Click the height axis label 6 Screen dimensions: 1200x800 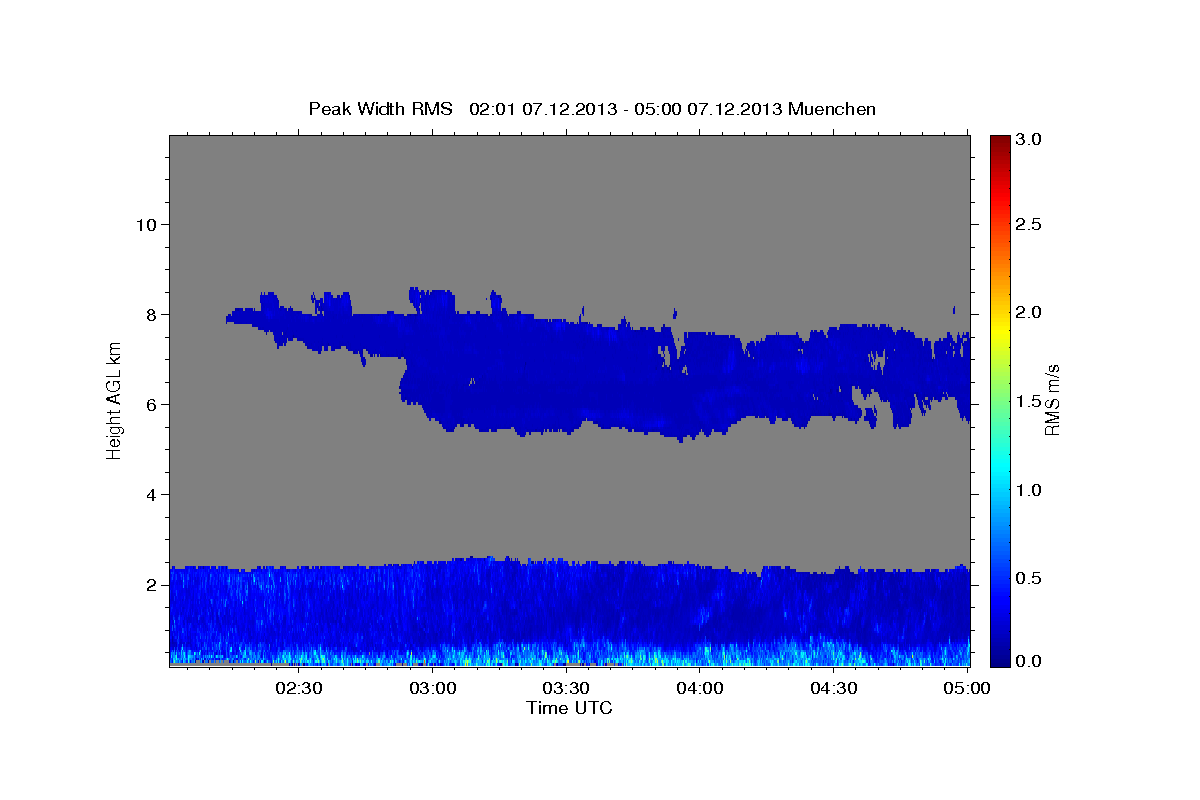pos(151,404)
